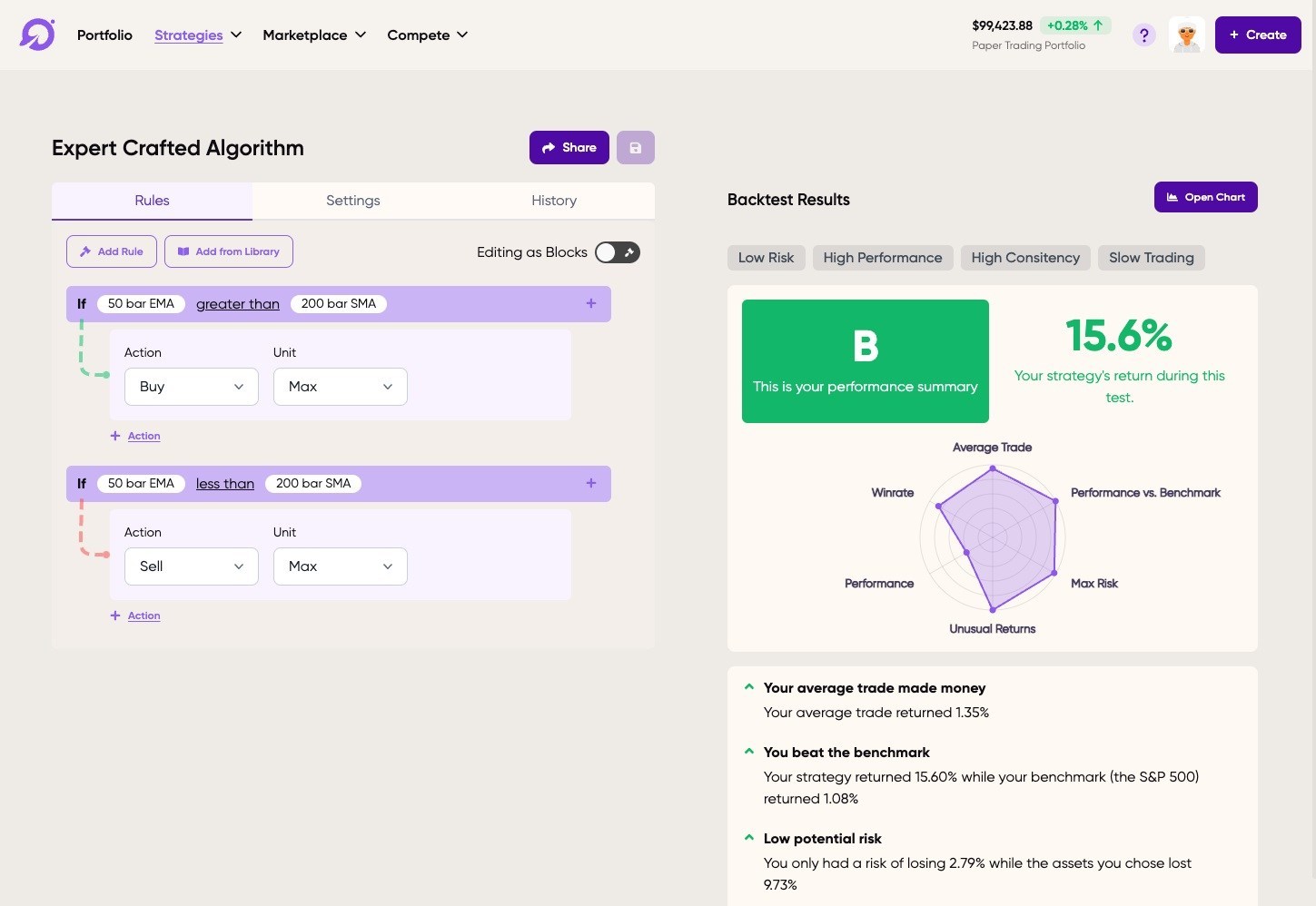Click the Add from Library button
The image size is (1316, 906).
[x=229, y=251]
